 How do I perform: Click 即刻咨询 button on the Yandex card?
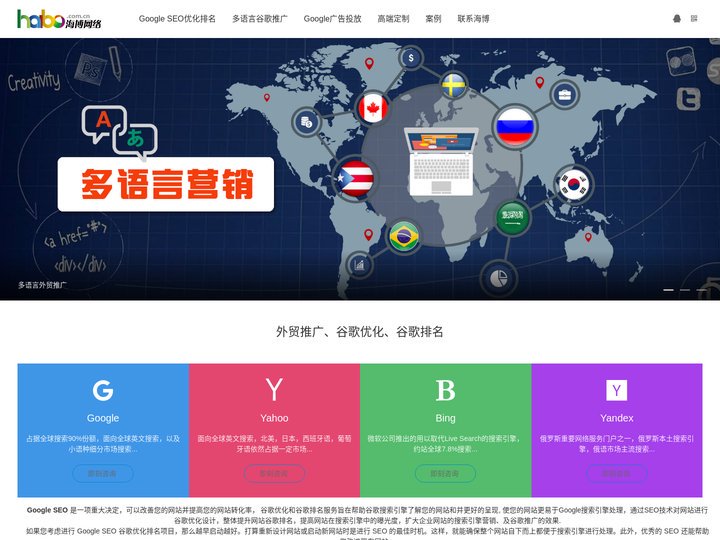(x=617, y=473)
